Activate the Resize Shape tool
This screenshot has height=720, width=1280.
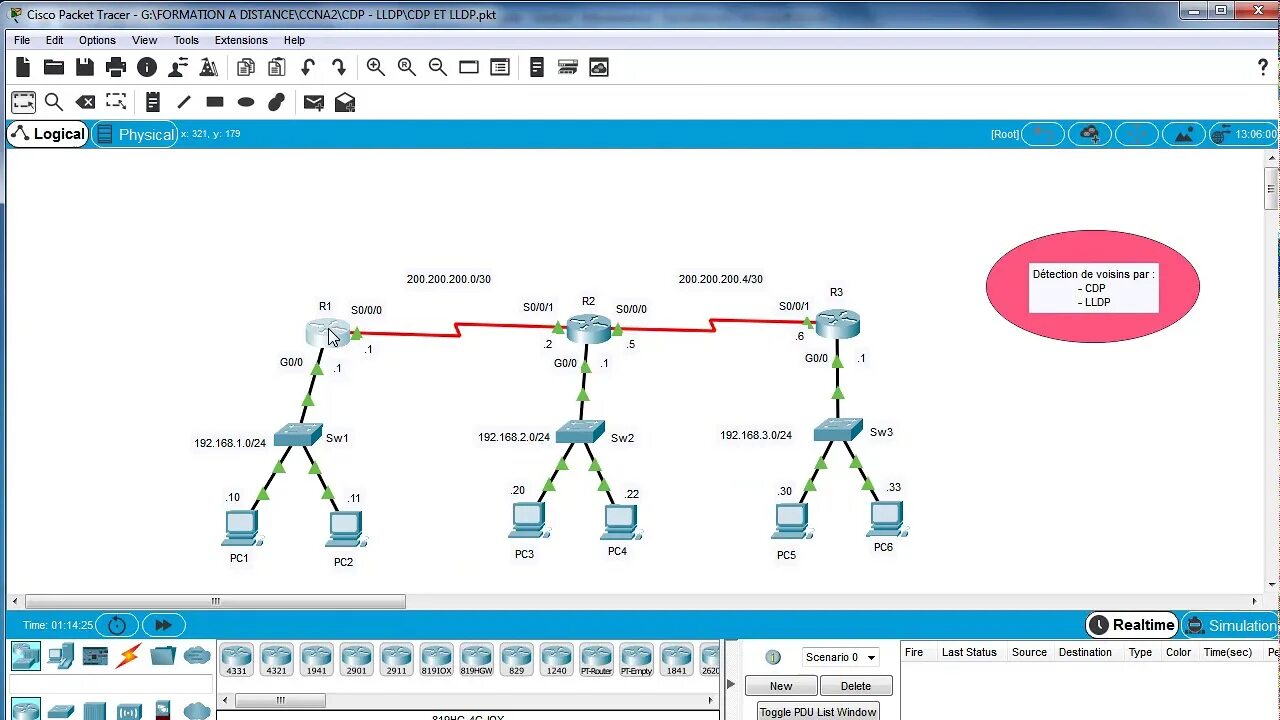click(116, 102)
